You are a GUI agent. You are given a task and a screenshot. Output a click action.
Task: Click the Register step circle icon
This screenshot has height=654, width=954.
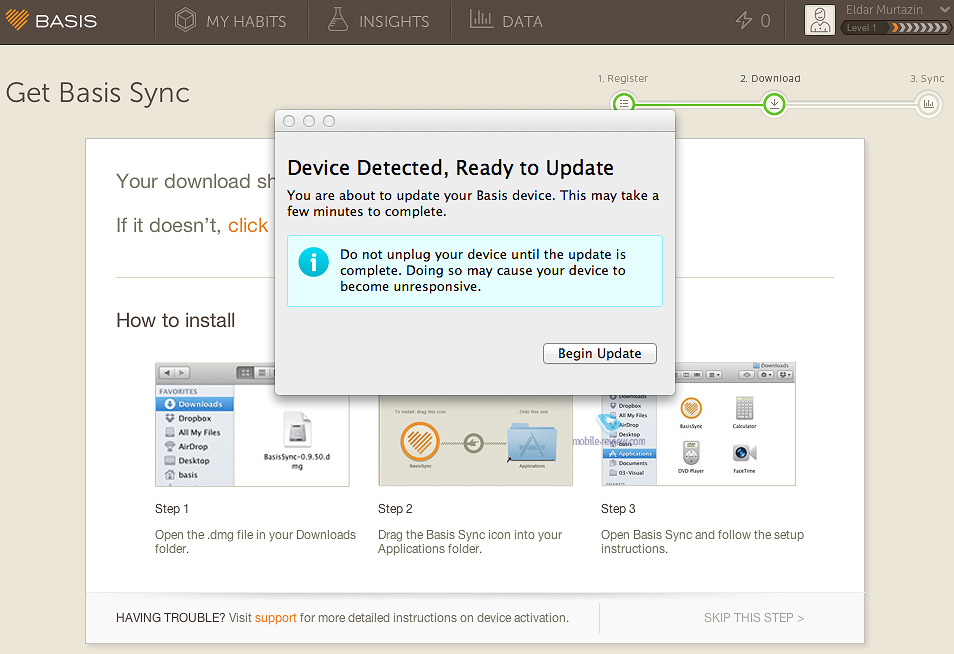(x=624, y=103)
